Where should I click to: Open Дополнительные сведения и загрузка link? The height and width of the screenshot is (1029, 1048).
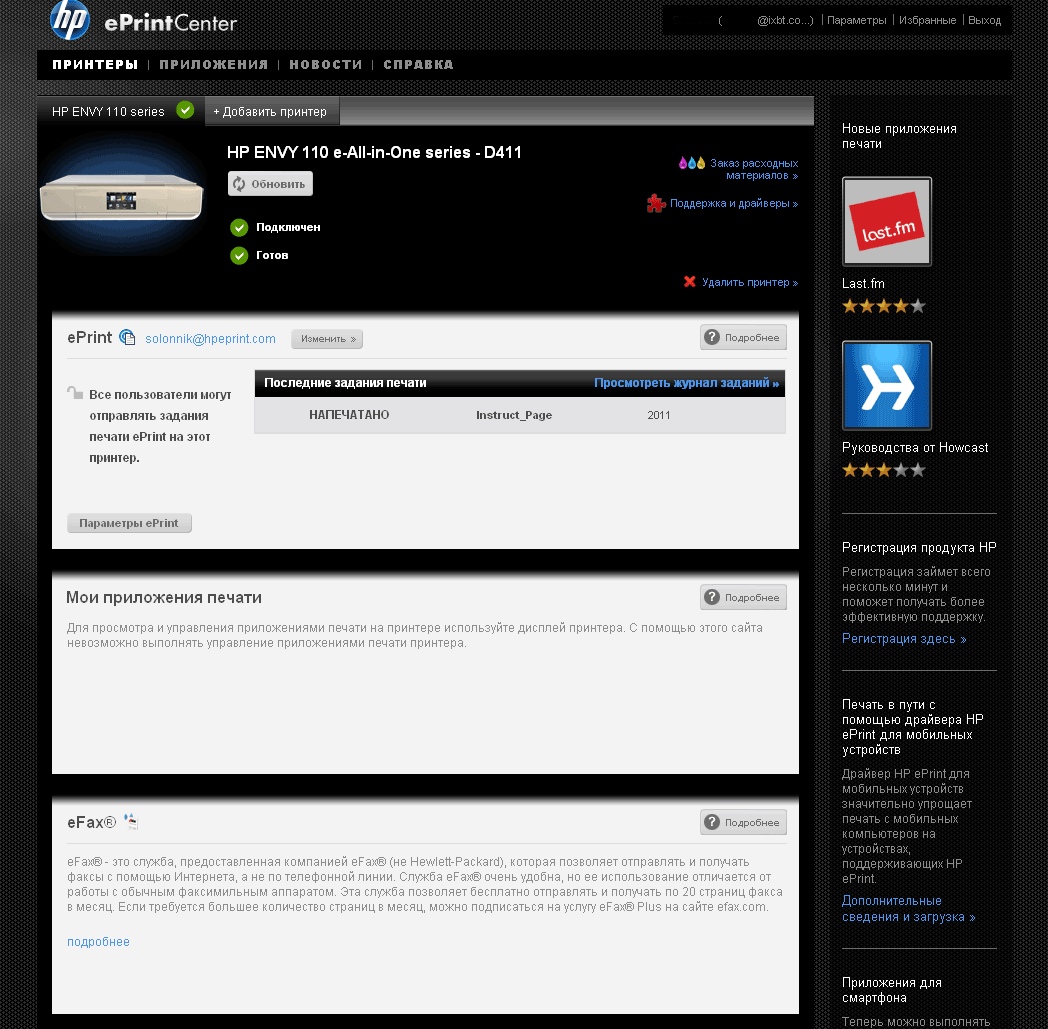click(908, 909)
